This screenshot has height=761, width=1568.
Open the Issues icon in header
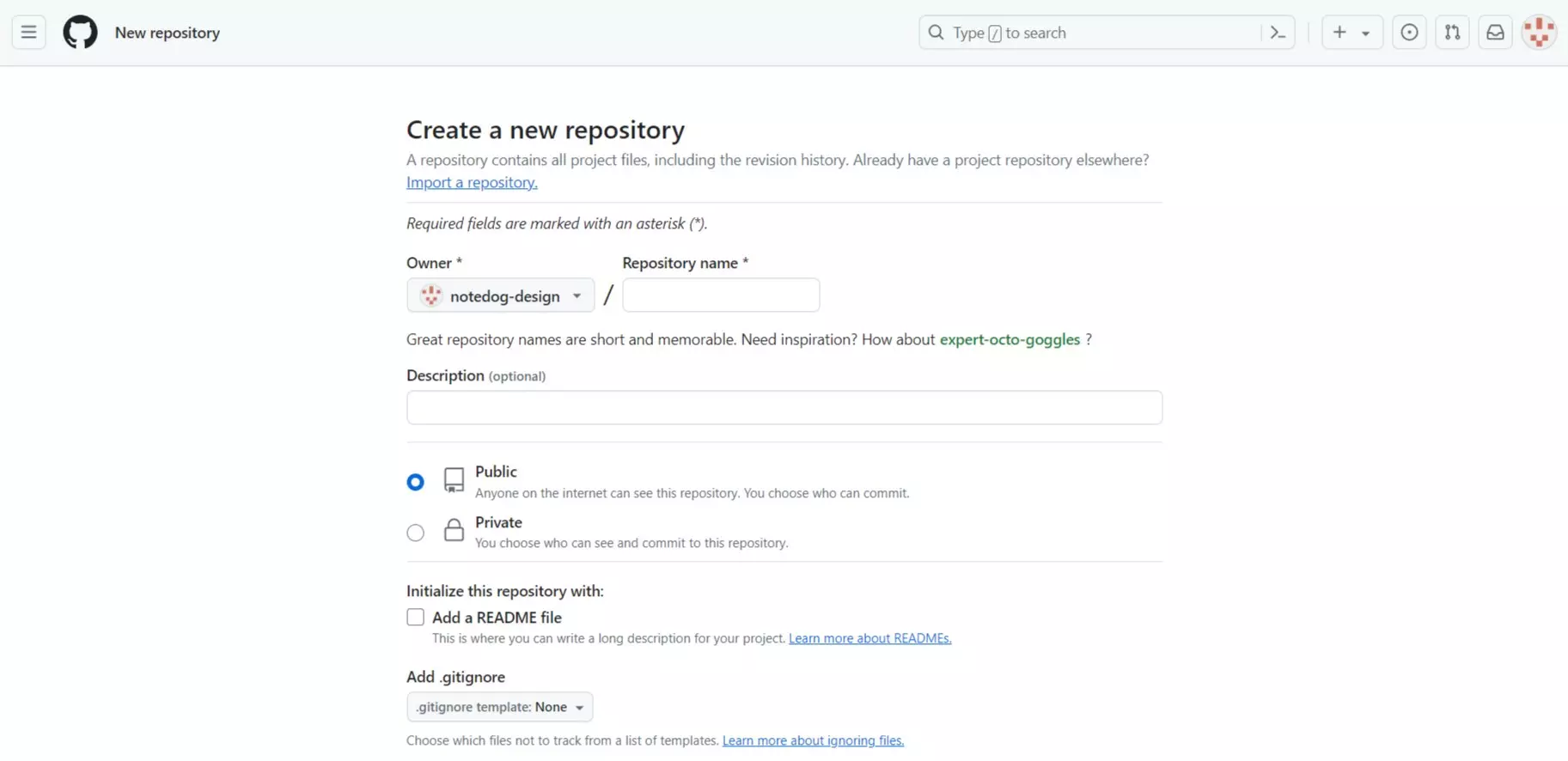tap(1409, 33)
